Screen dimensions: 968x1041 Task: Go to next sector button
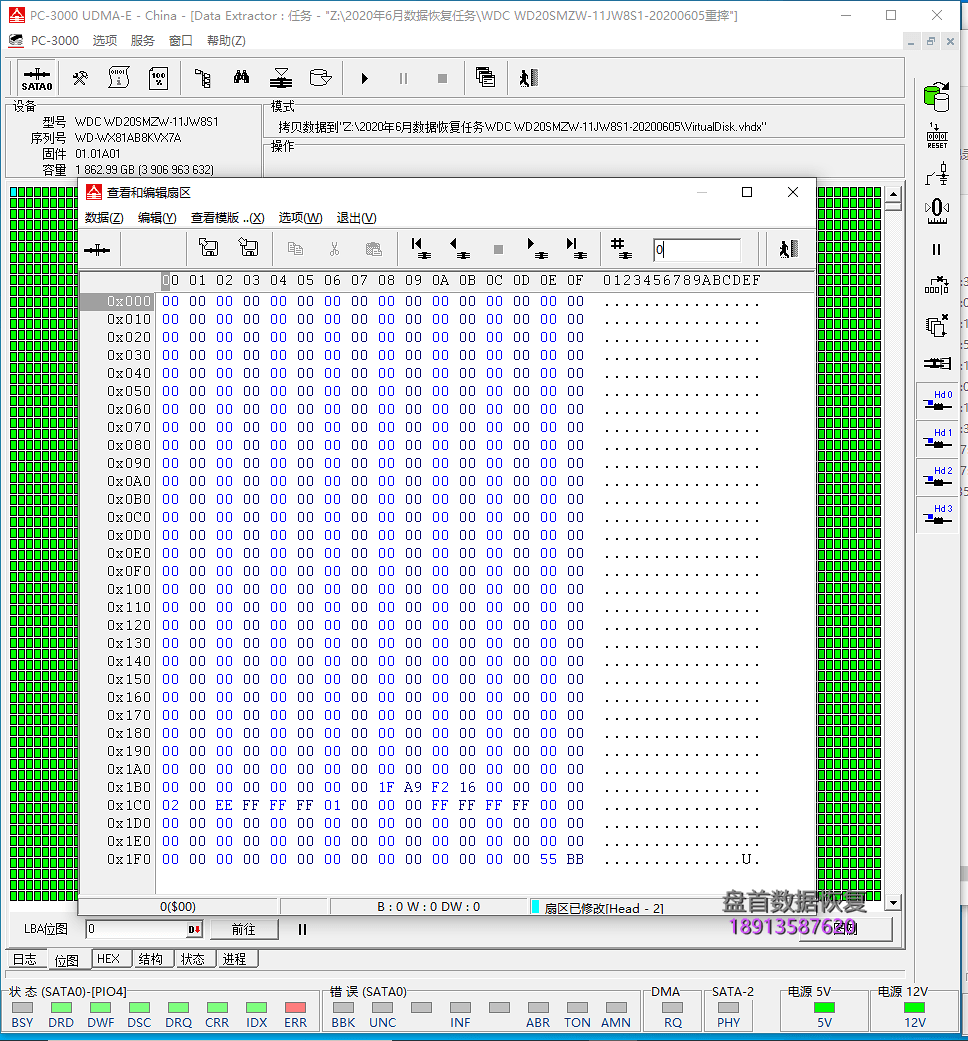[537, 248]
